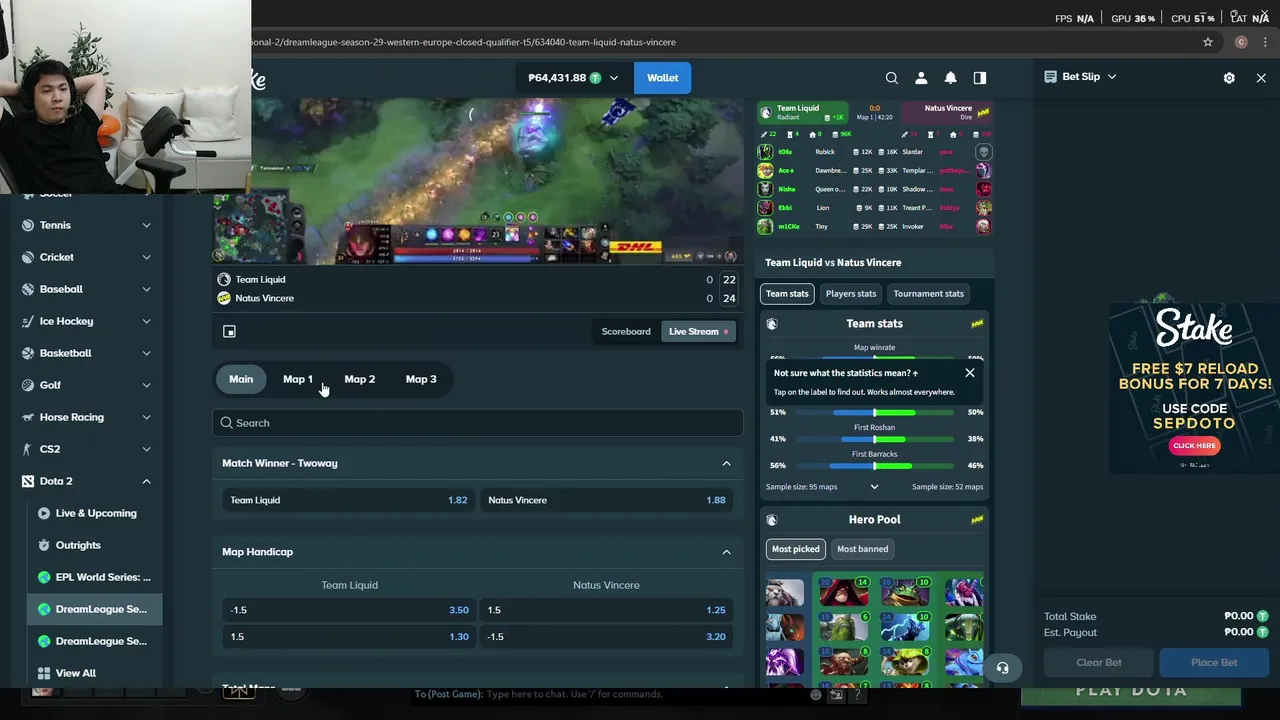Collapse the Map Handicap section

726,552
